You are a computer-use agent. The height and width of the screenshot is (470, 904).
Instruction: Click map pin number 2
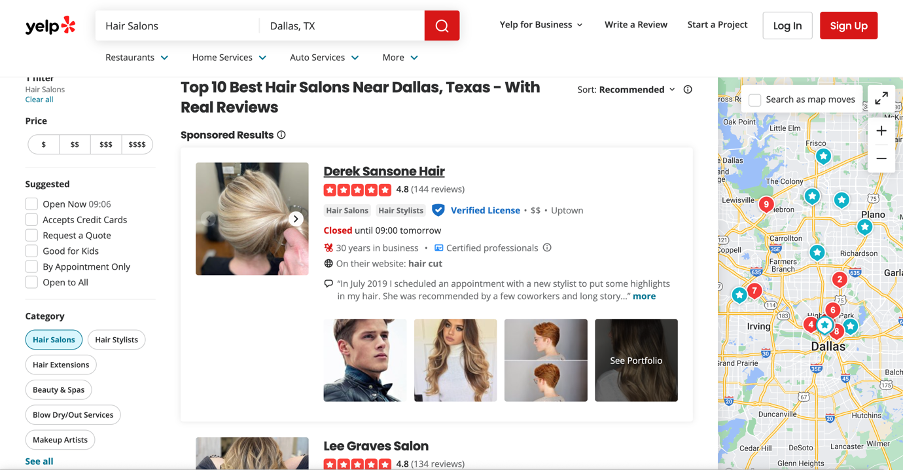point(839,280)
